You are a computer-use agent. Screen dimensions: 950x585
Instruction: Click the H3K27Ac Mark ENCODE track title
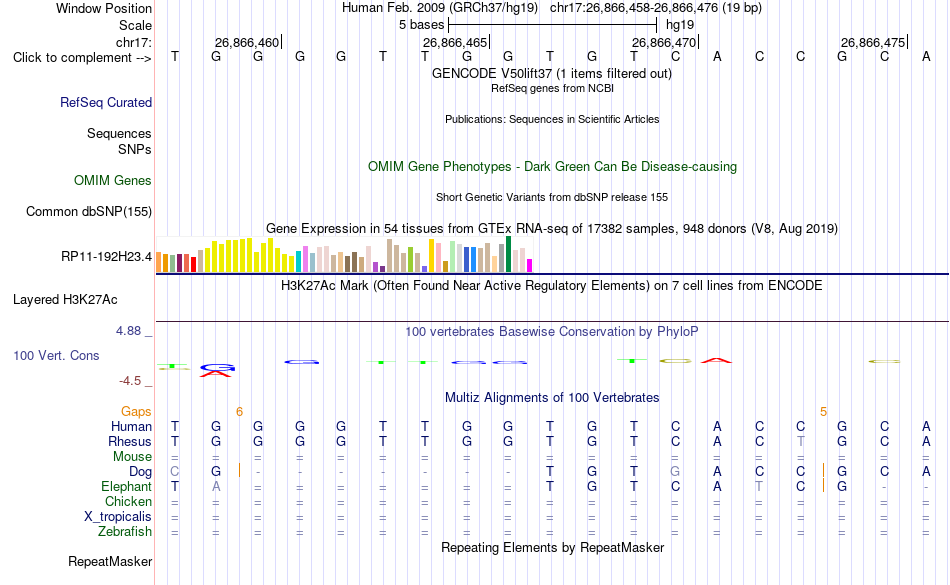tap(551, 285)
